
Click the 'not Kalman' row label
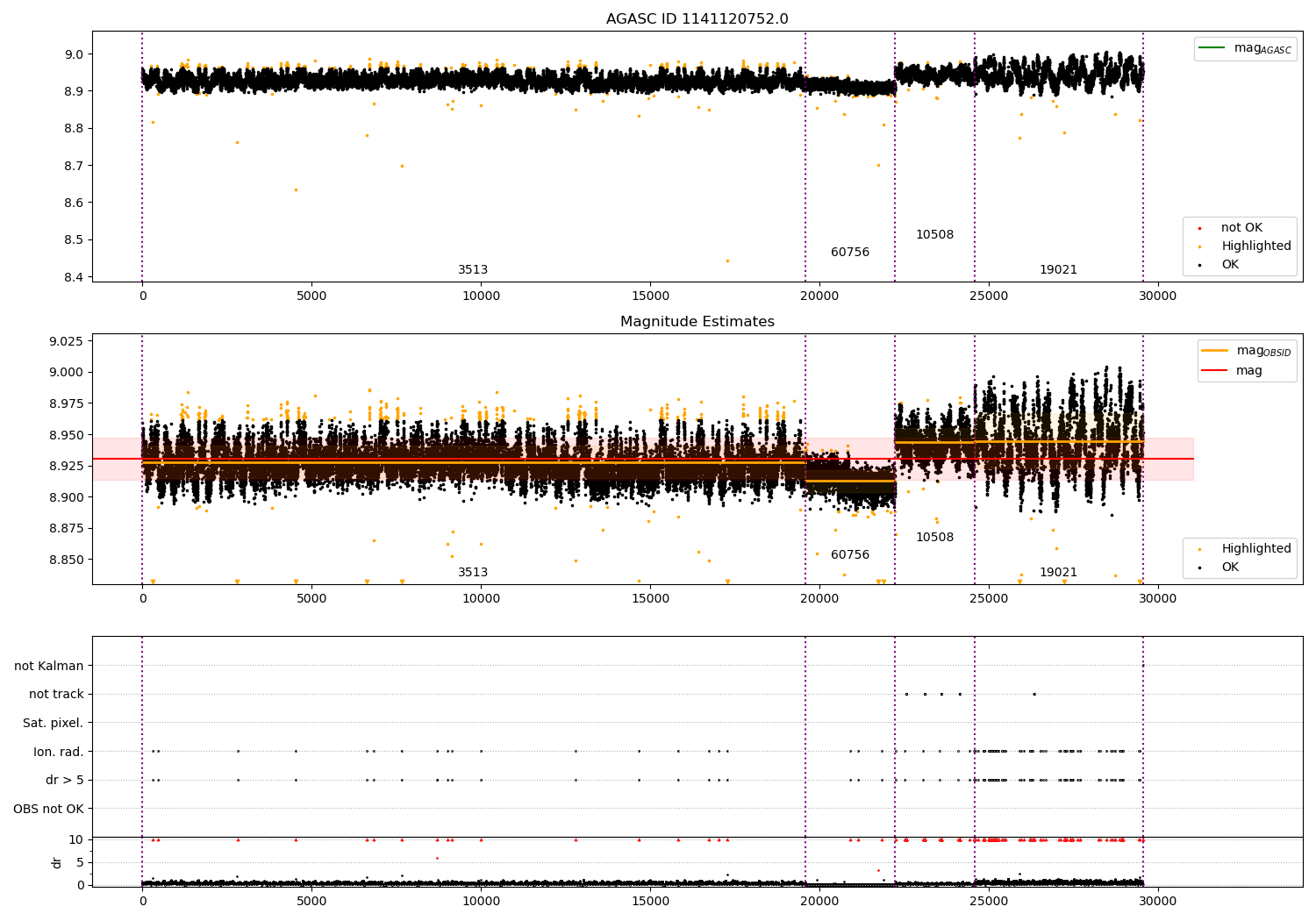click(49, 666)
